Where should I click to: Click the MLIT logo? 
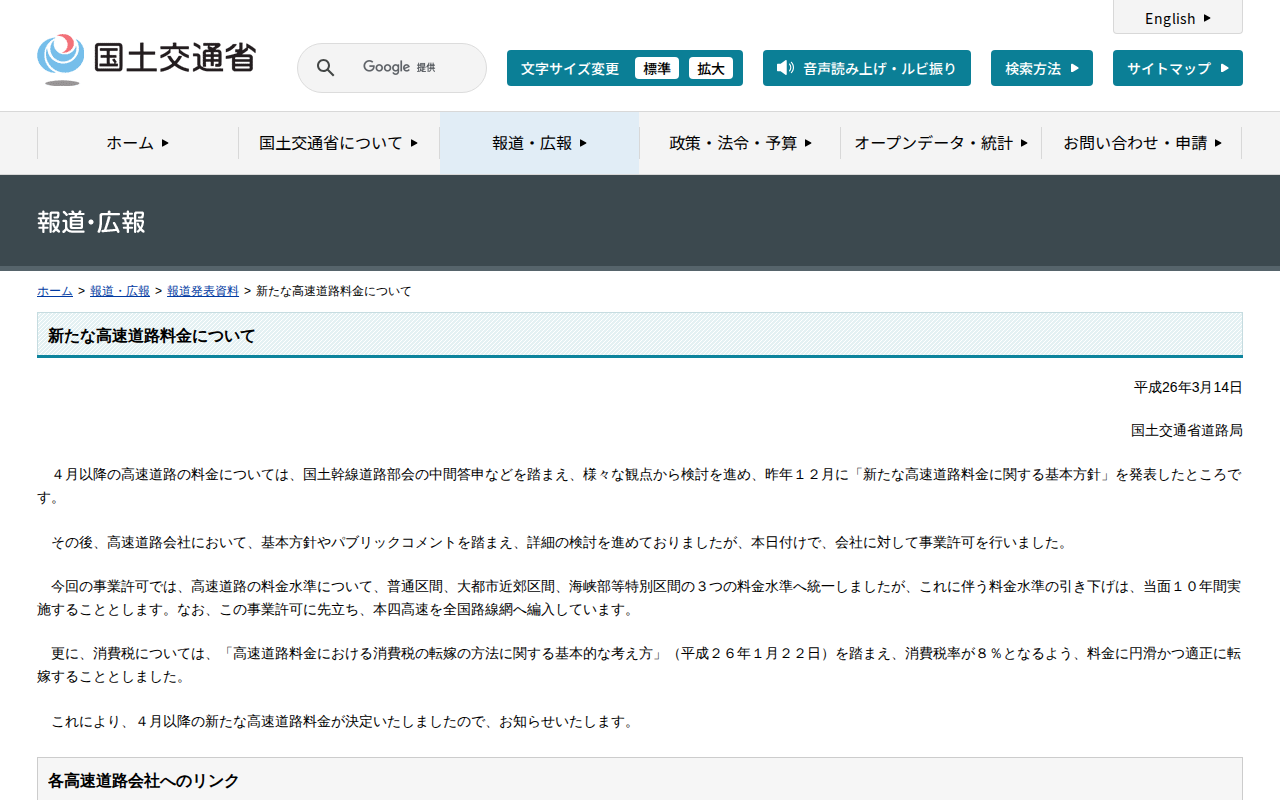click(x=146, y=59)
